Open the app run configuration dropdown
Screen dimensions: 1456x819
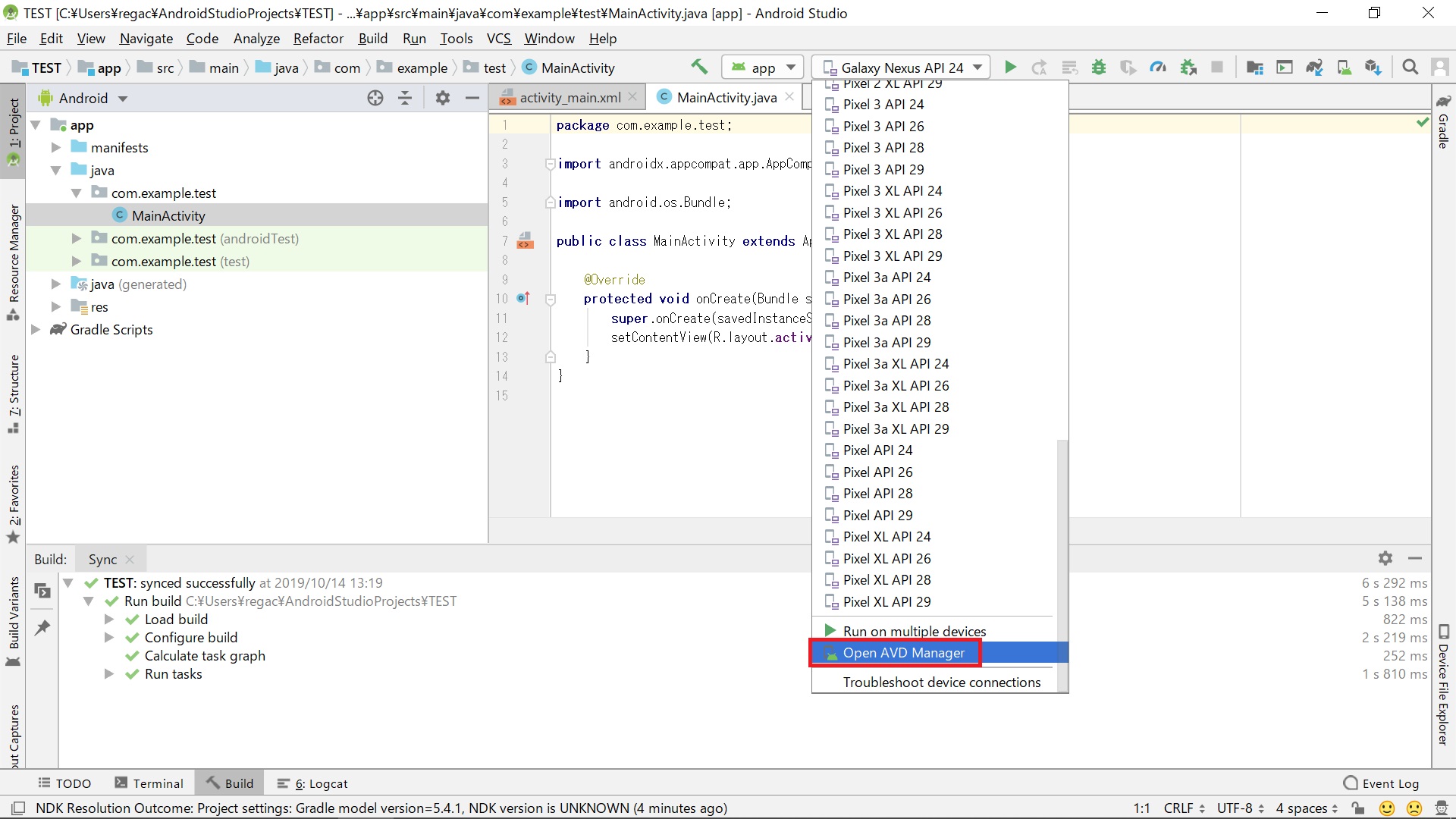763,67
